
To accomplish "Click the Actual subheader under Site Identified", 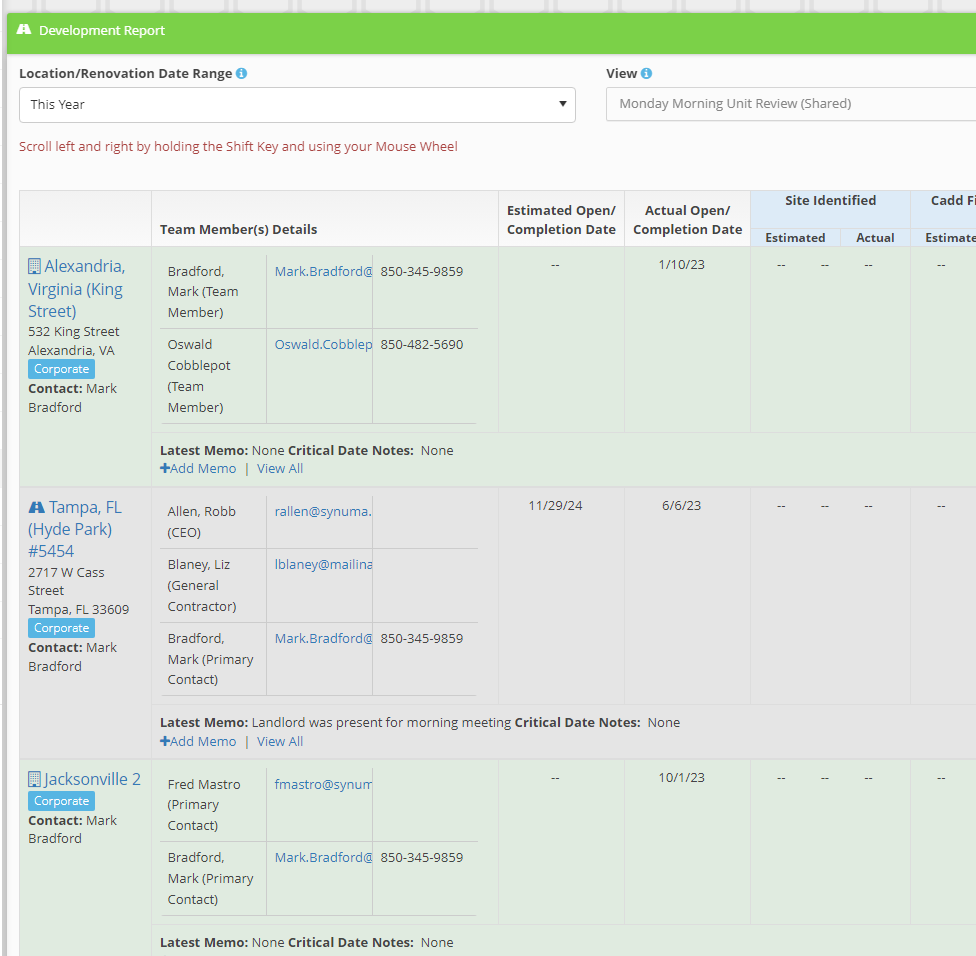I will coord(875,238).
